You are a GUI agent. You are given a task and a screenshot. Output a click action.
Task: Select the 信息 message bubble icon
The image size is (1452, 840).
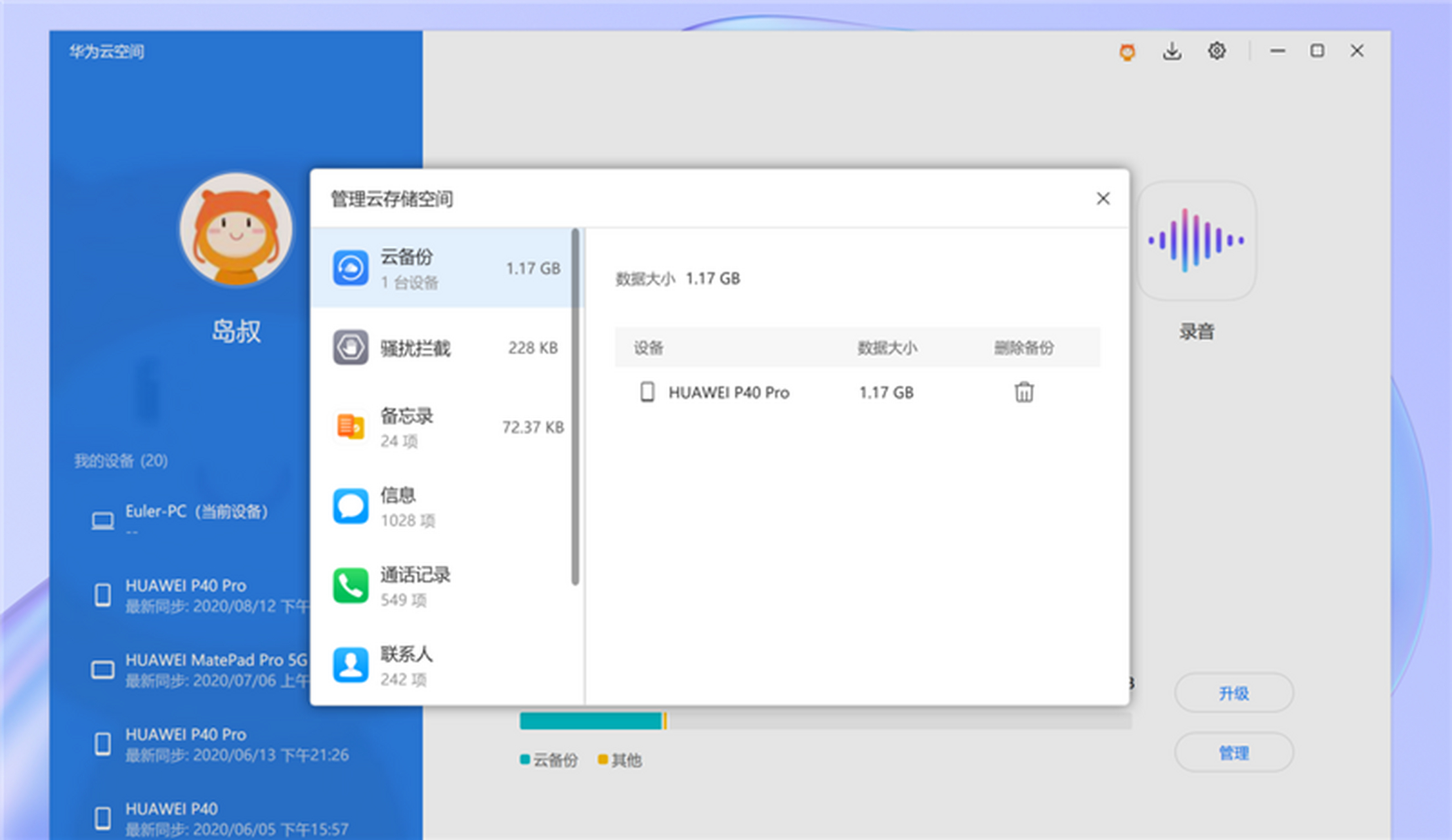351,506
